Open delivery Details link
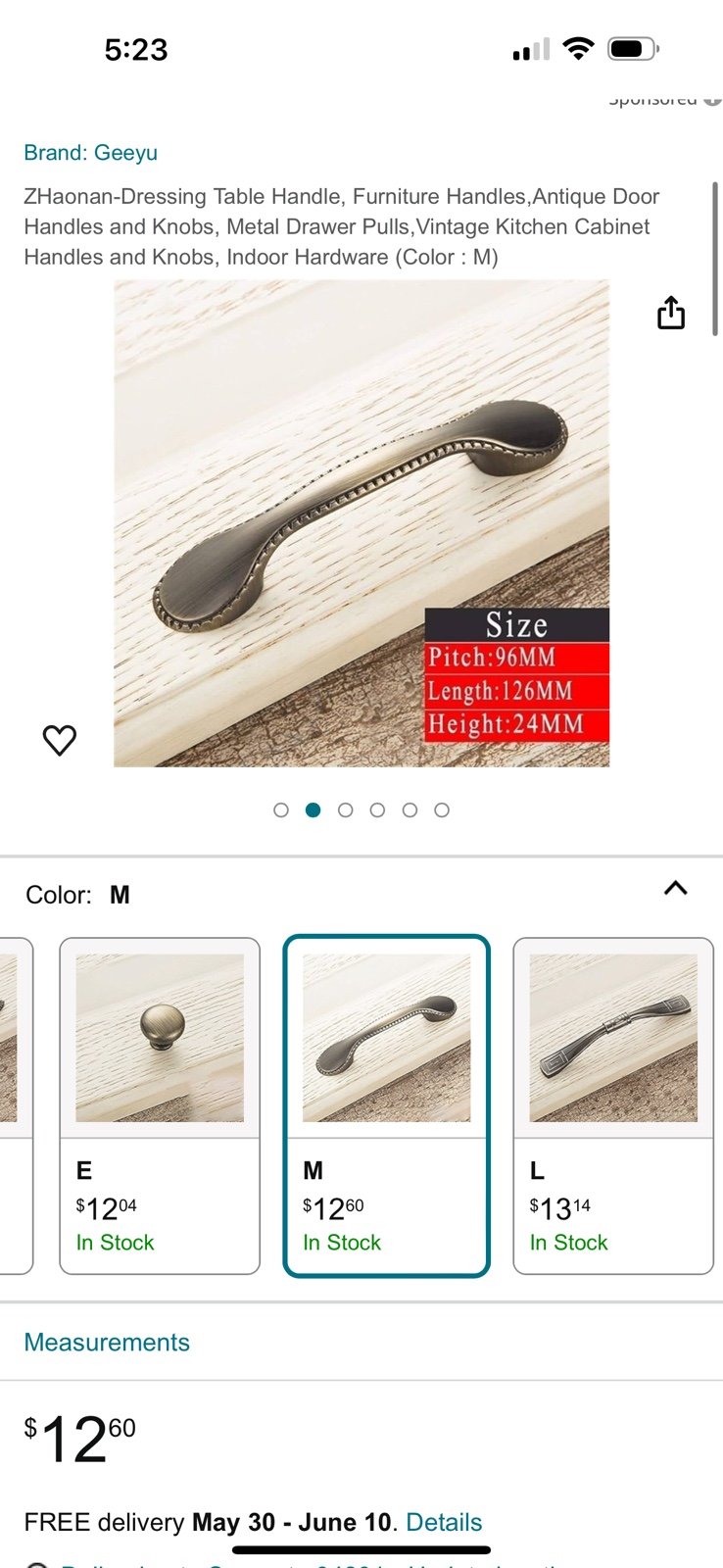 tap(444, 1522)
